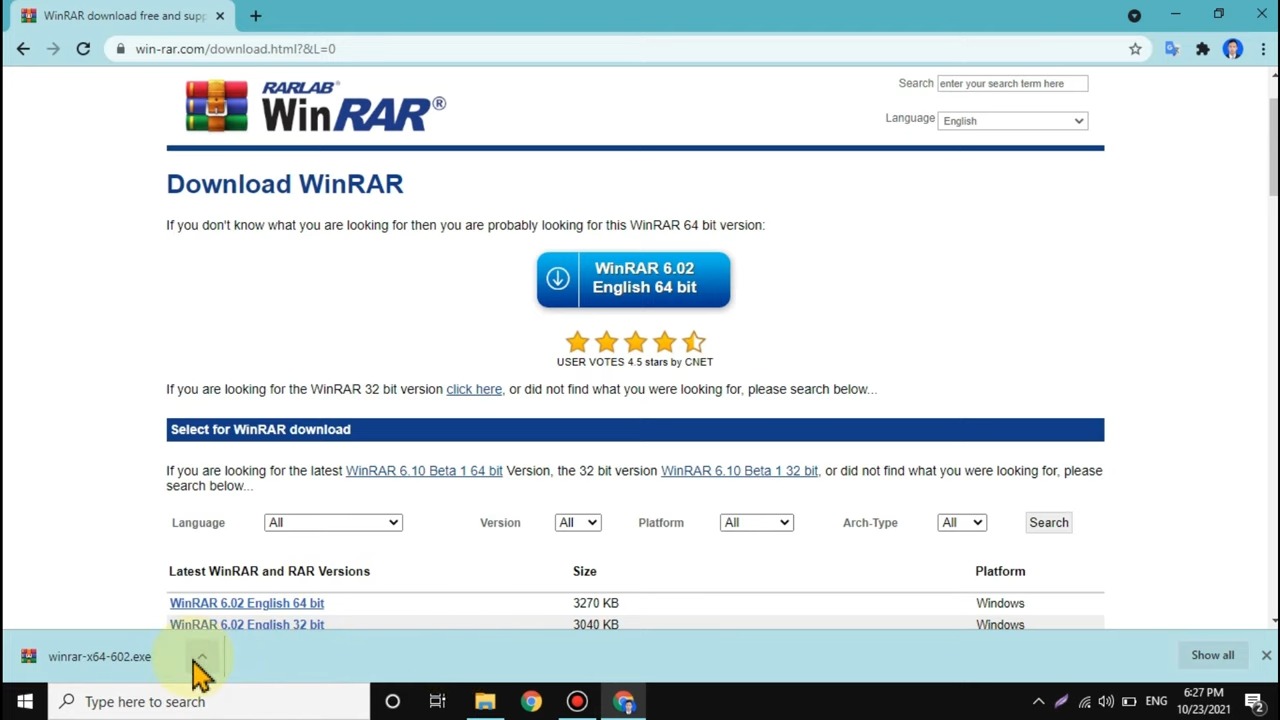The height and width of the screenshot is (720, 1280).
Task: Open Cortana circle icon on taskbar
Action: (392, 701)
